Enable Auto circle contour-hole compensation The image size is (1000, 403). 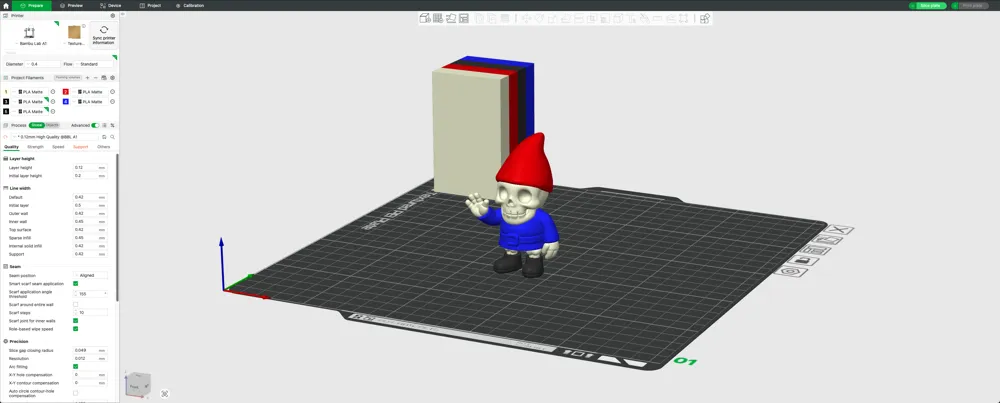click(x=75, y=393)
